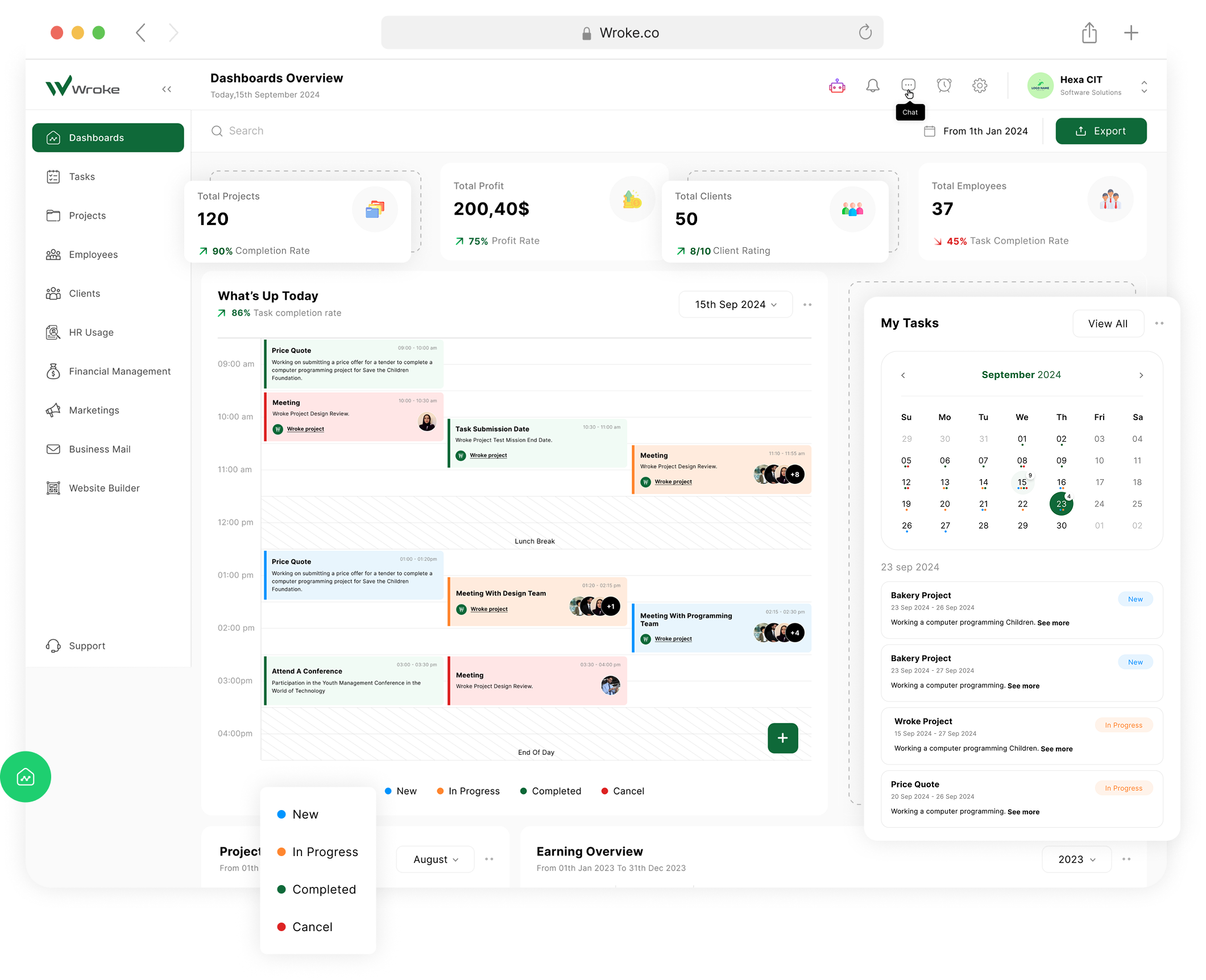
Task: Expand the Hexa CIT account menu
Action: (1143, 86)
